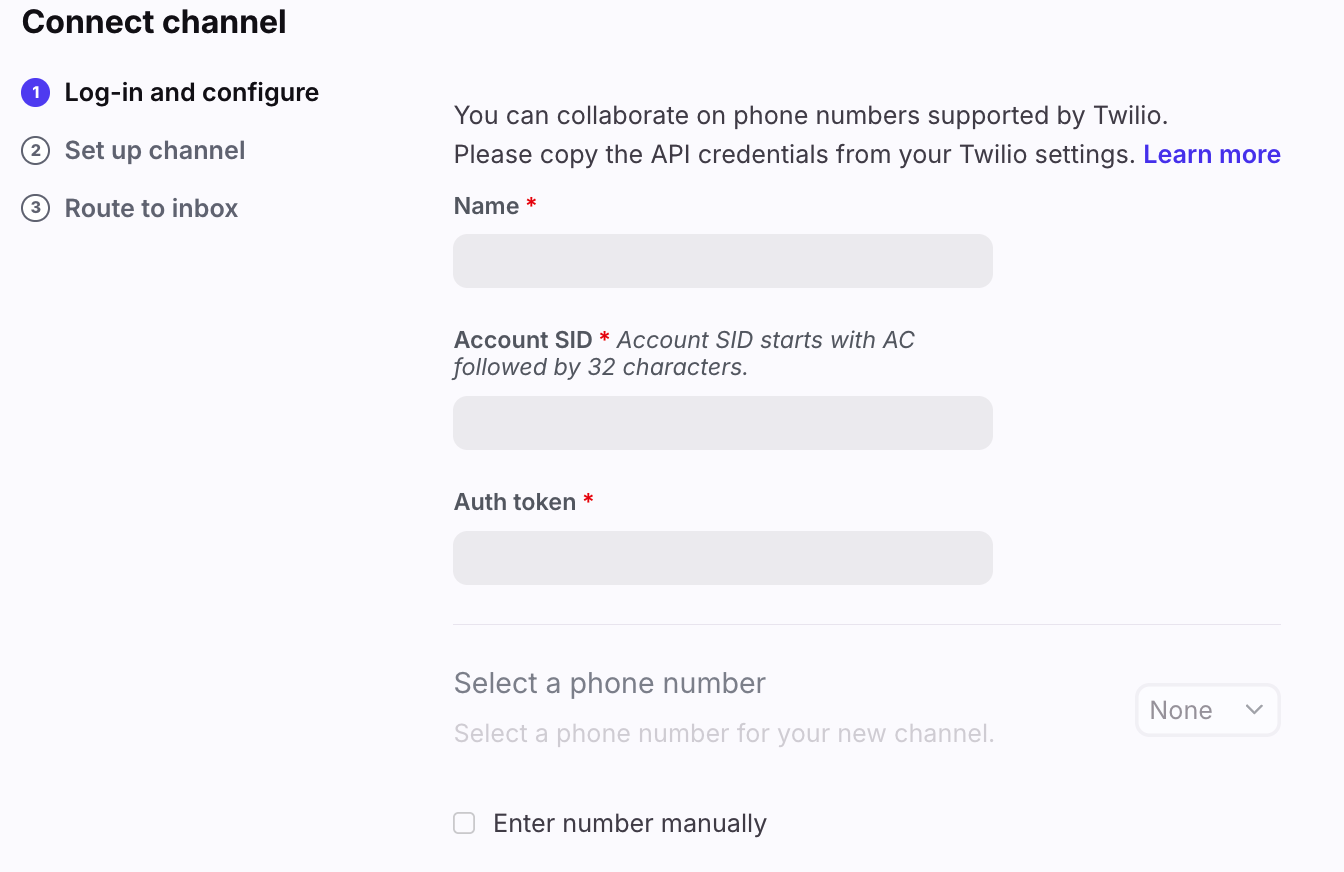Focus the Name input field

pos(722,261)
